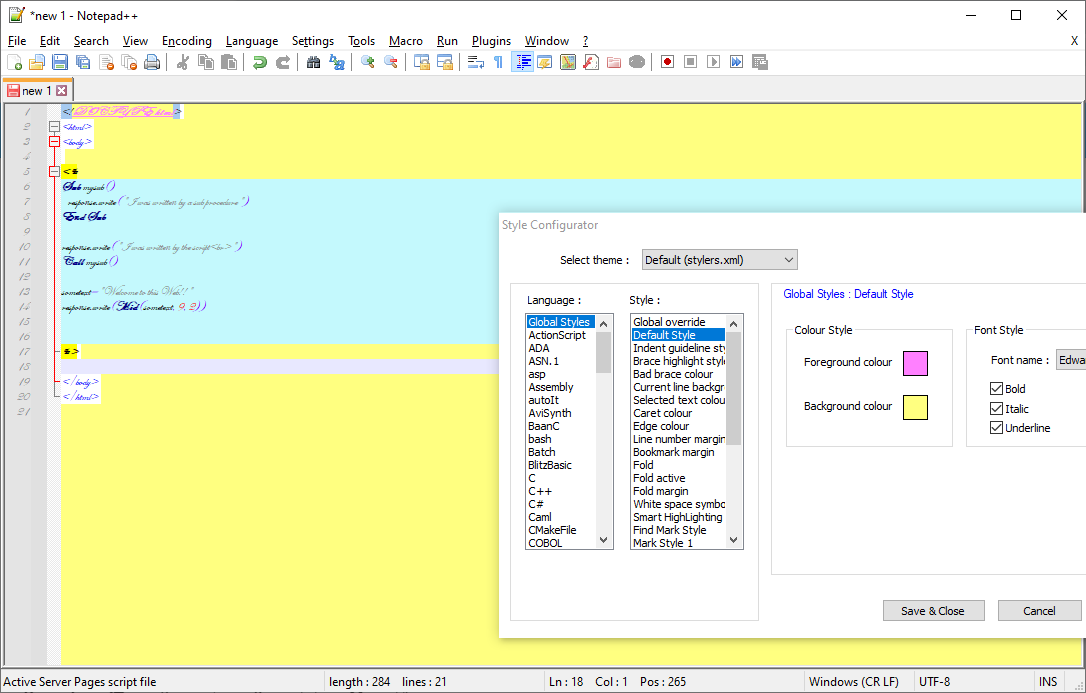The image size is (1086, 693).
Task: Open the Settings menu
Action: coord(313,41)
